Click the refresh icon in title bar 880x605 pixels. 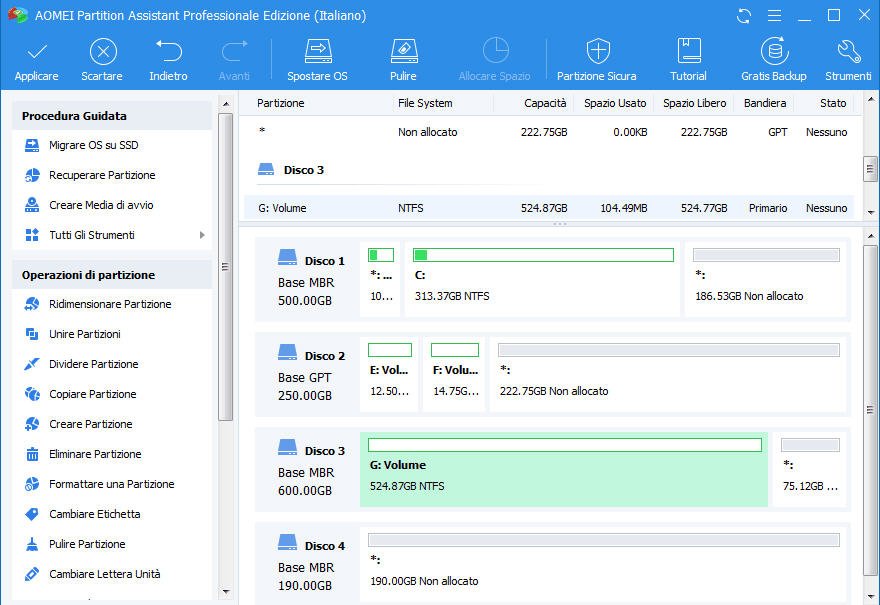pos(744,16)
